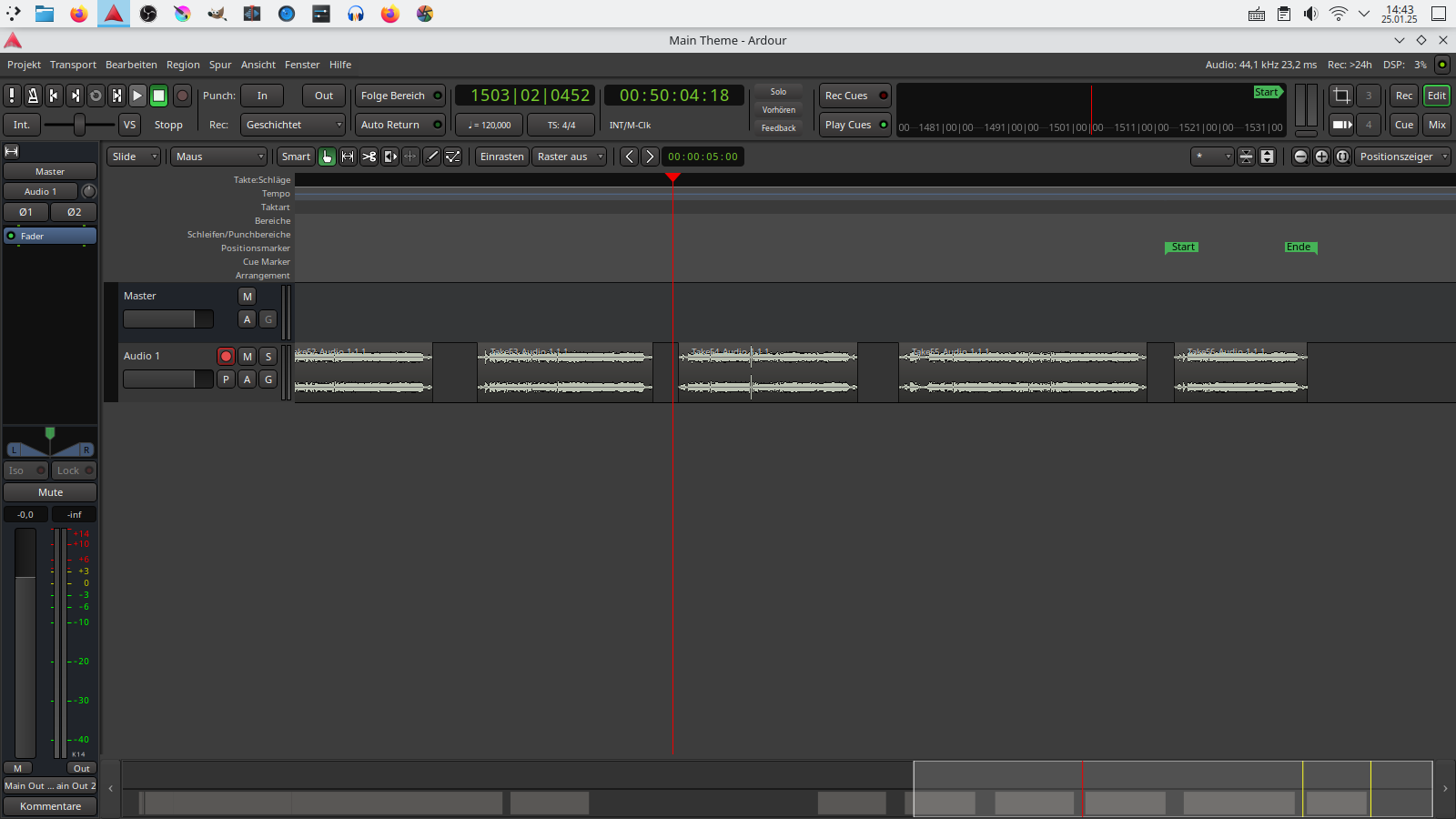Click the zoom out magnifier icon
The image size is (1456, 819).
tap(1300, 157)
